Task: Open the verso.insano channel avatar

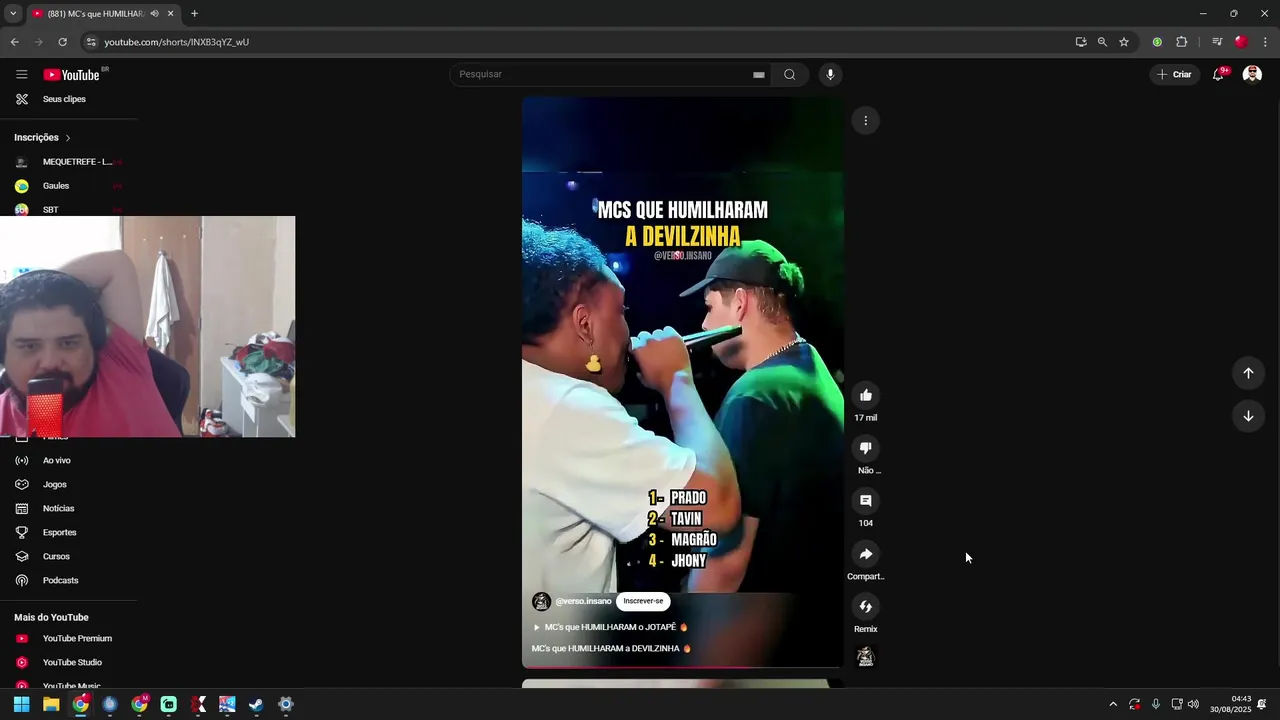Action: pos(541,601)
